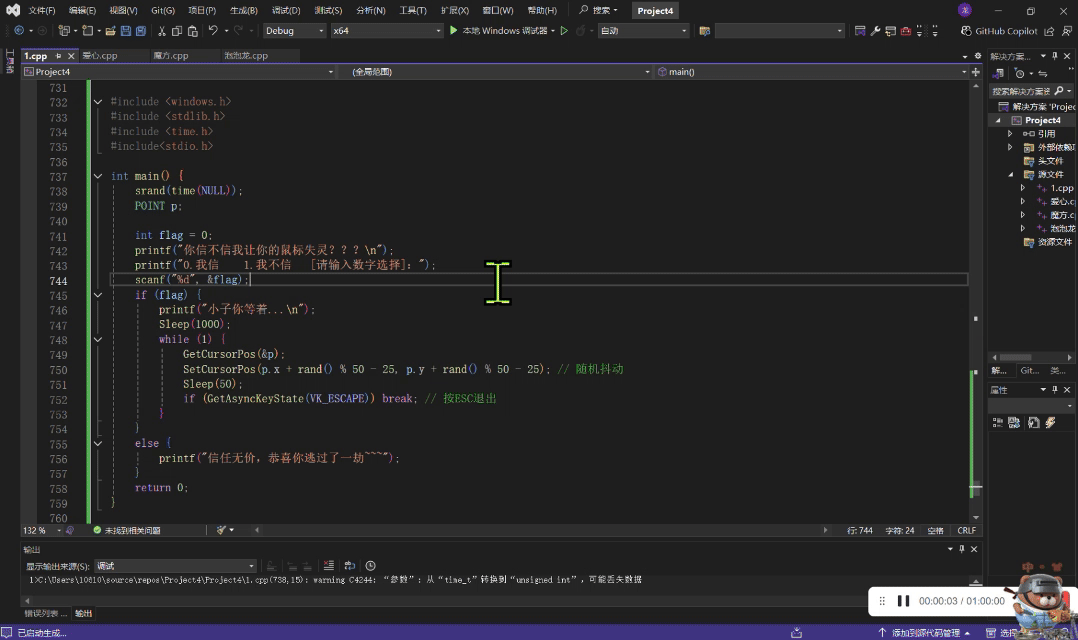
Task: Click the pending changes filter clock icon
Action: 1020,74
